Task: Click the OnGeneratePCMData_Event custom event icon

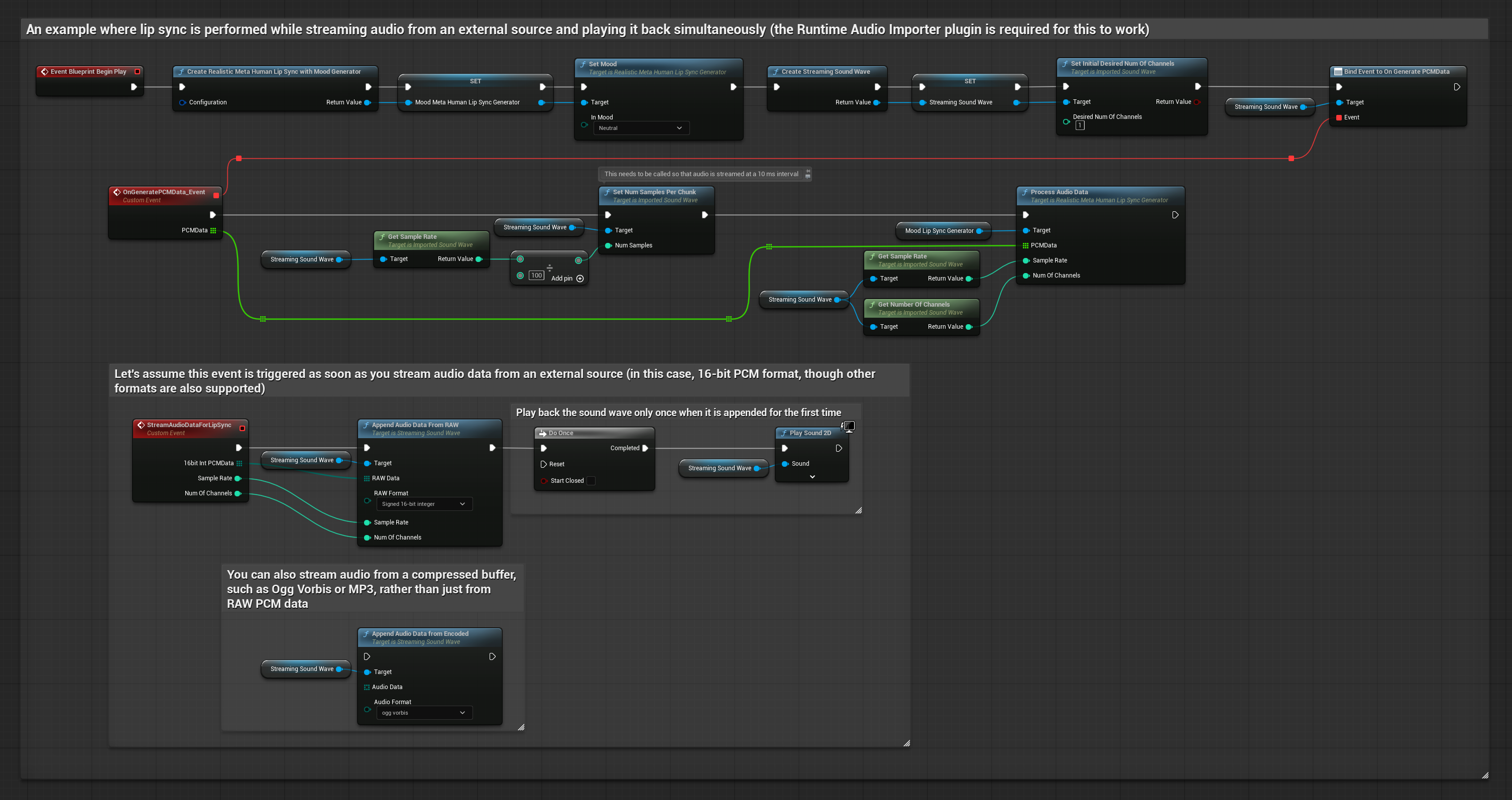Action: point(117,192)
